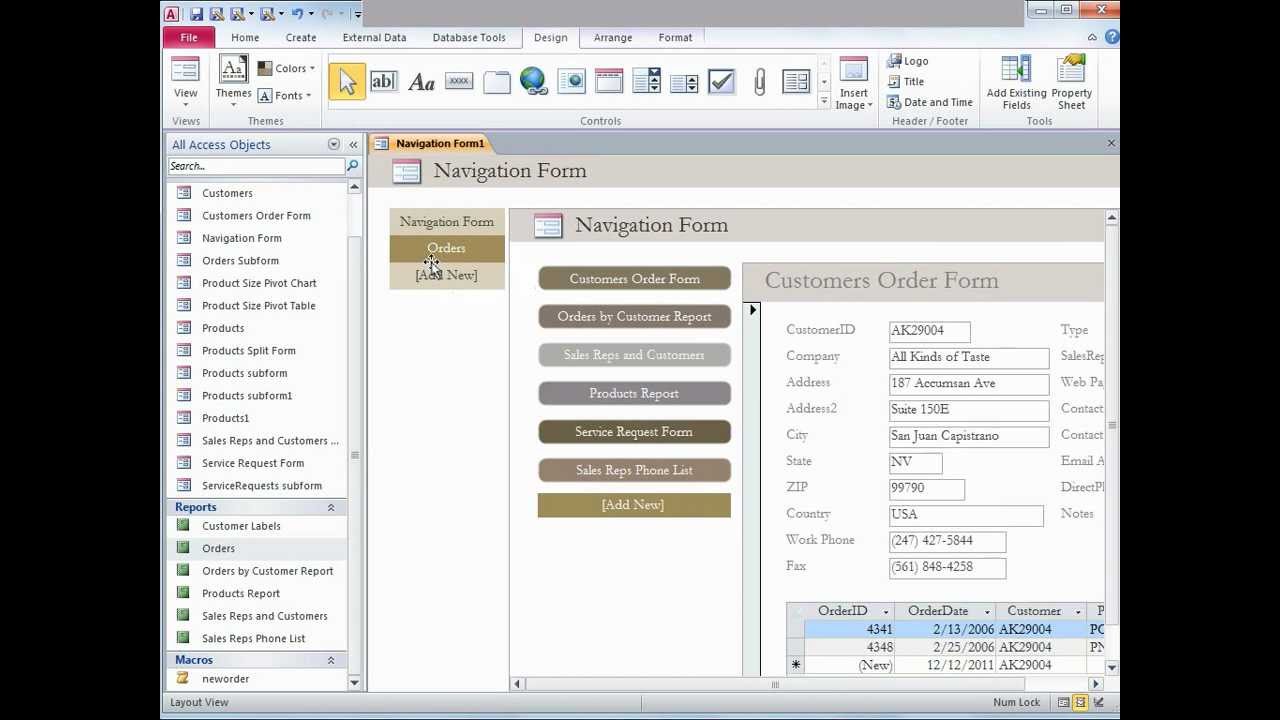Select the pointer Select tool in Controls

click(347, 82)
